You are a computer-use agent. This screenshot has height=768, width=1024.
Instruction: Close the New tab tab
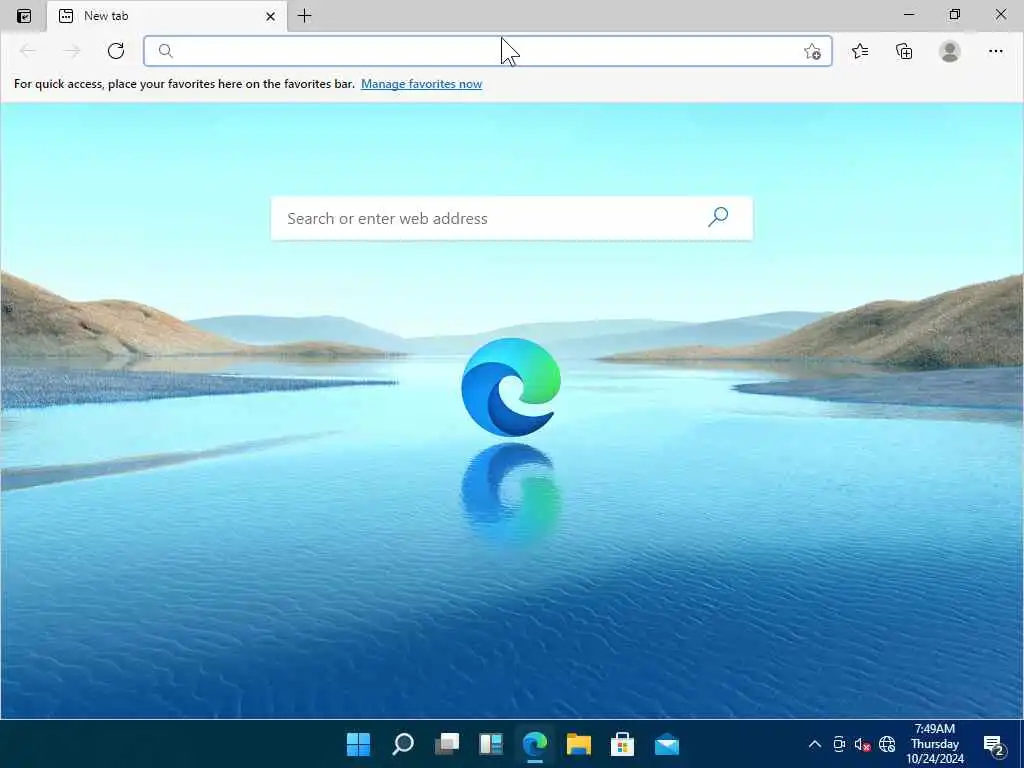tap(270, 16)
